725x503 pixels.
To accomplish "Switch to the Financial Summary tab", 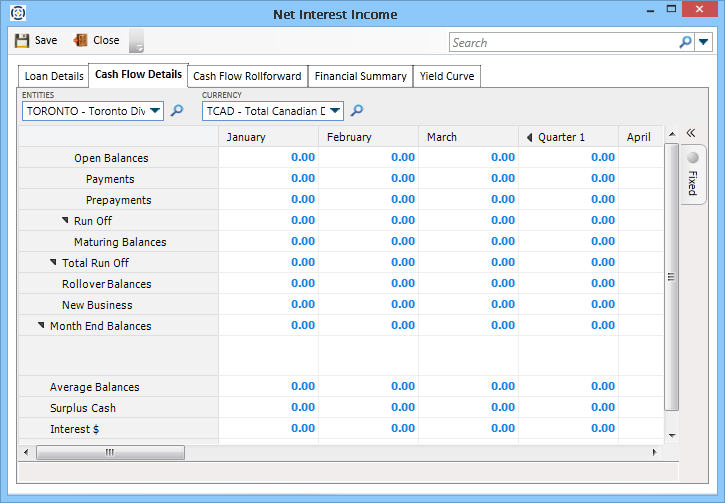I will tap(360, 76).
